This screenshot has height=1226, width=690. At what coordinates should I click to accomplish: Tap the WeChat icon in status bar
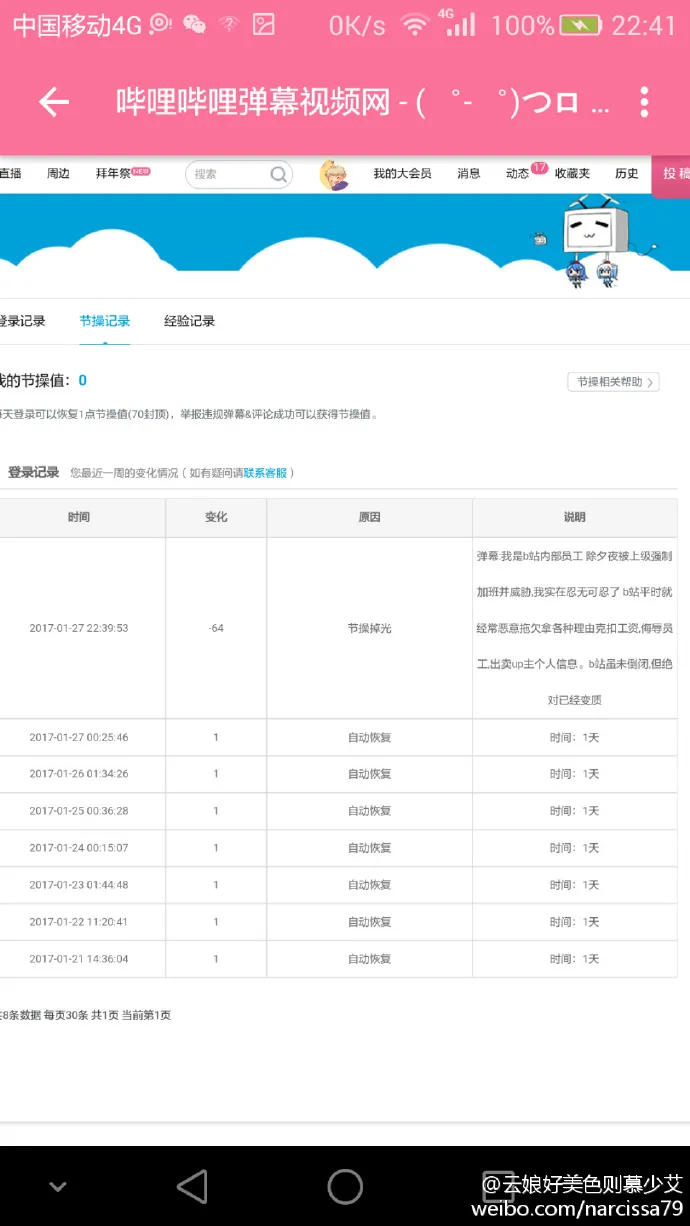click(x=194, y=25)
